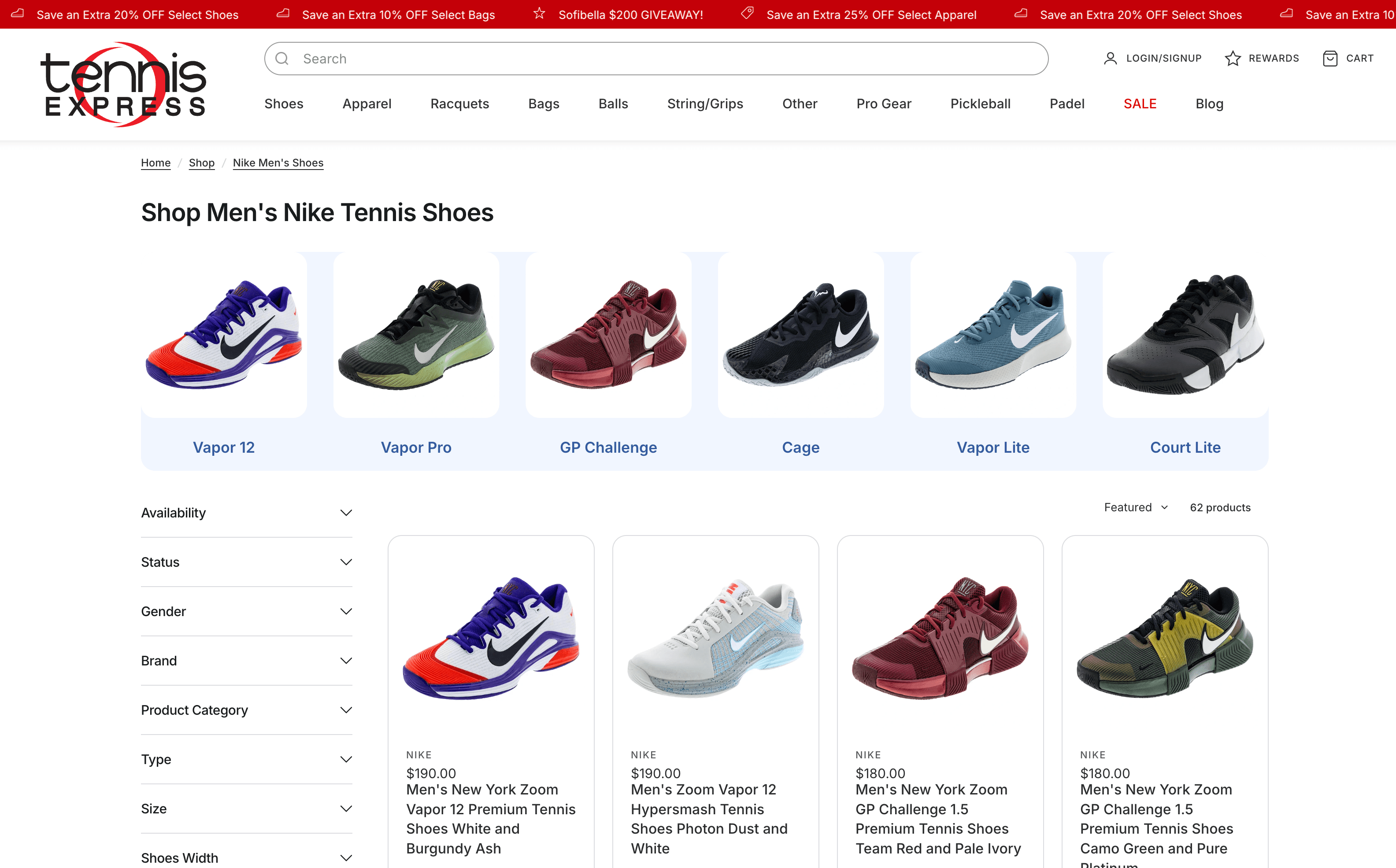Select the Court Lite shoe thumbnail
This screenshot has height=868, width=1396.
coord(1185,335)
